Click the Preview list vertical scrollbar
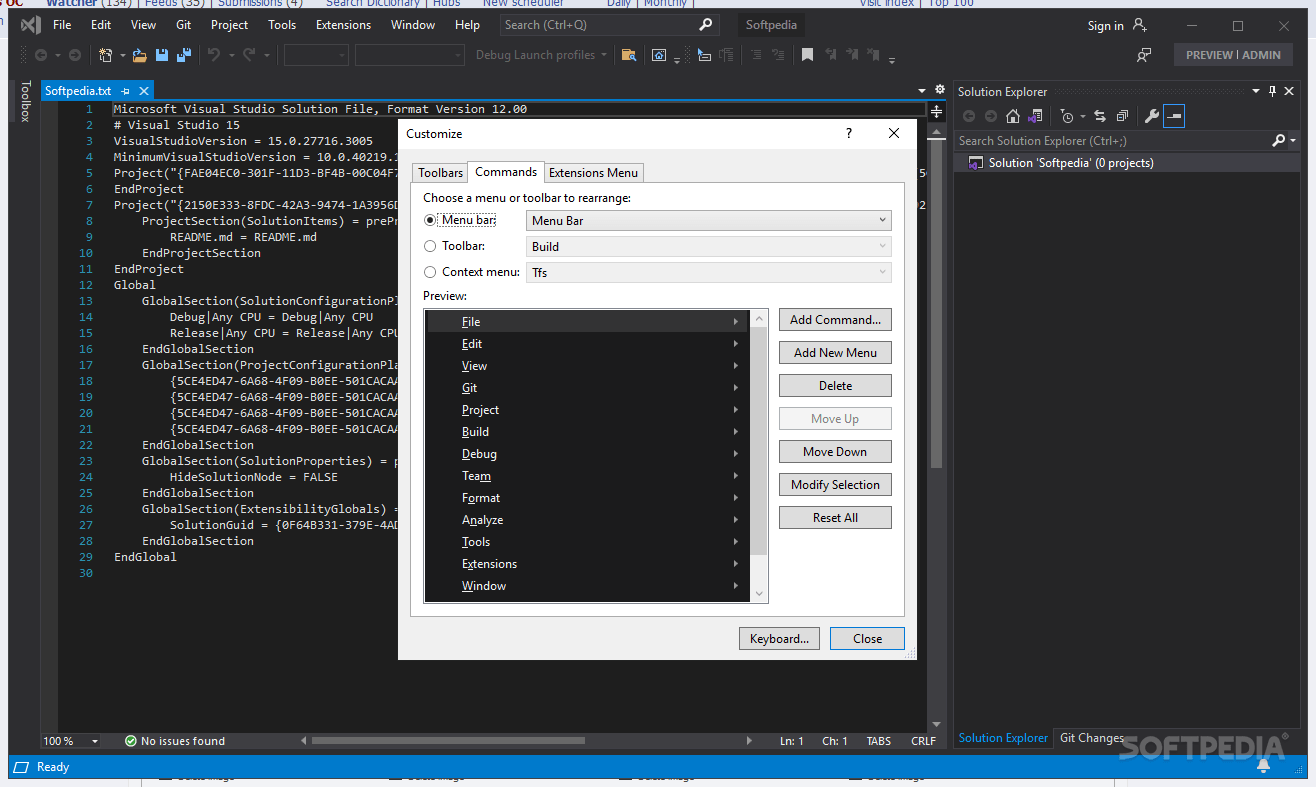The image size is (1316, 787). [759, 456]
